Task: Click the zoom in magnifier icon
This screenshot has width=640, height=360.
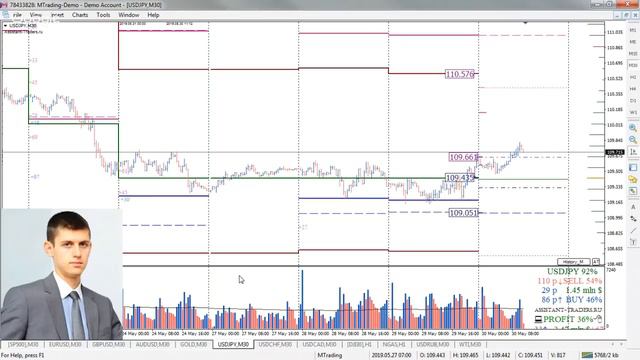Action: coord(633,128)
